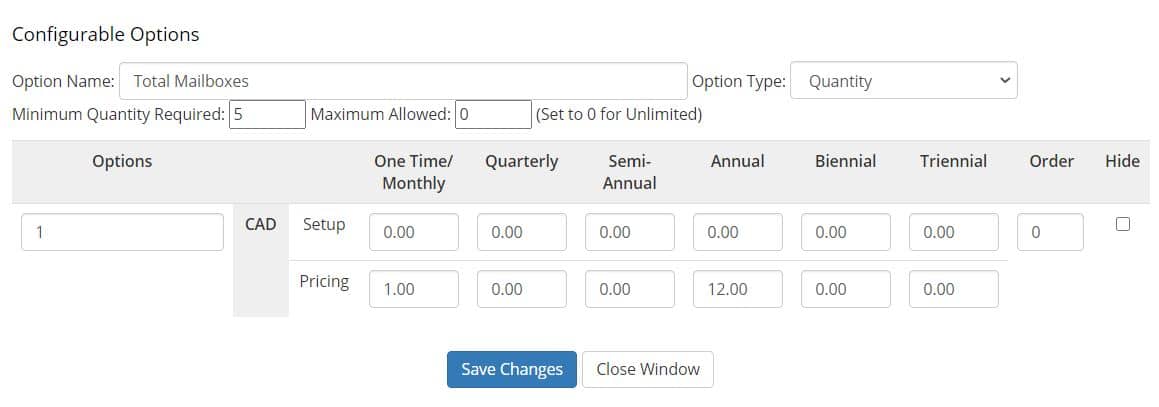Open the Option Type dropdown
The width and height of the screenshot is (1159, 407).
903,81
